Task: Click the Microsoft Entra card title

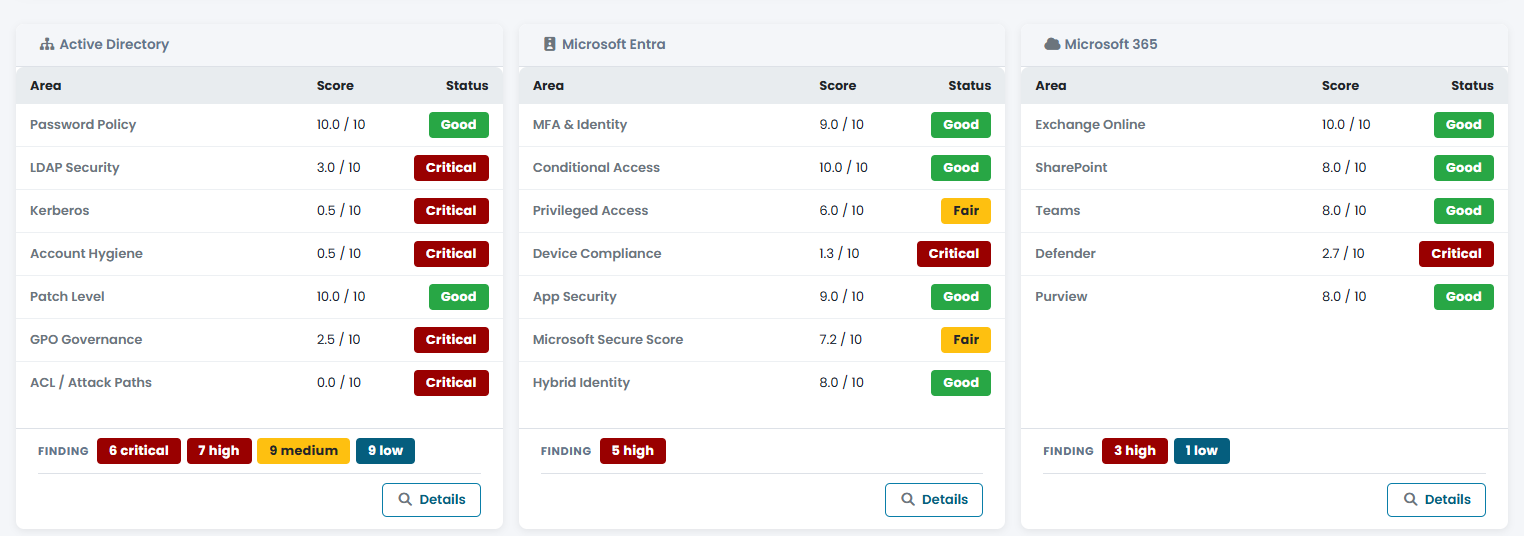Action: click(x=614, y=45)
